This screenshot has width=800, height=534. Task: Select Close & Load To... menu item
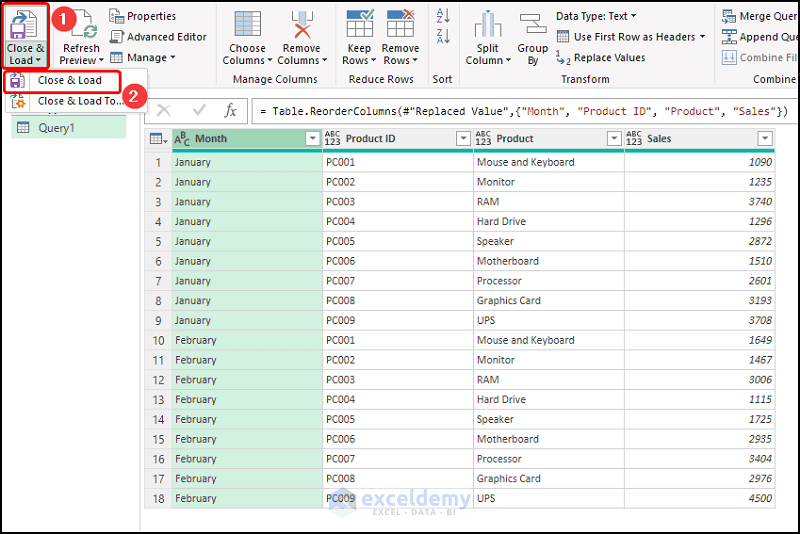coord(76,101)
